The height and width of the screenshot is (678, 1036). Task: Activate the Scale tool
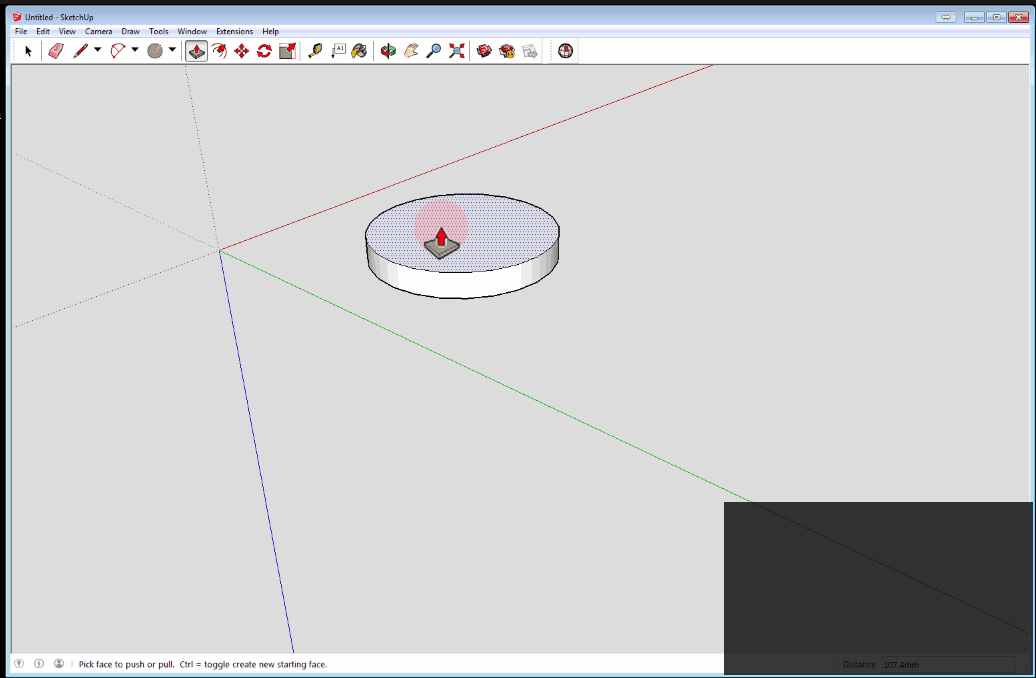pyautogui.click(x=287, y=51)
